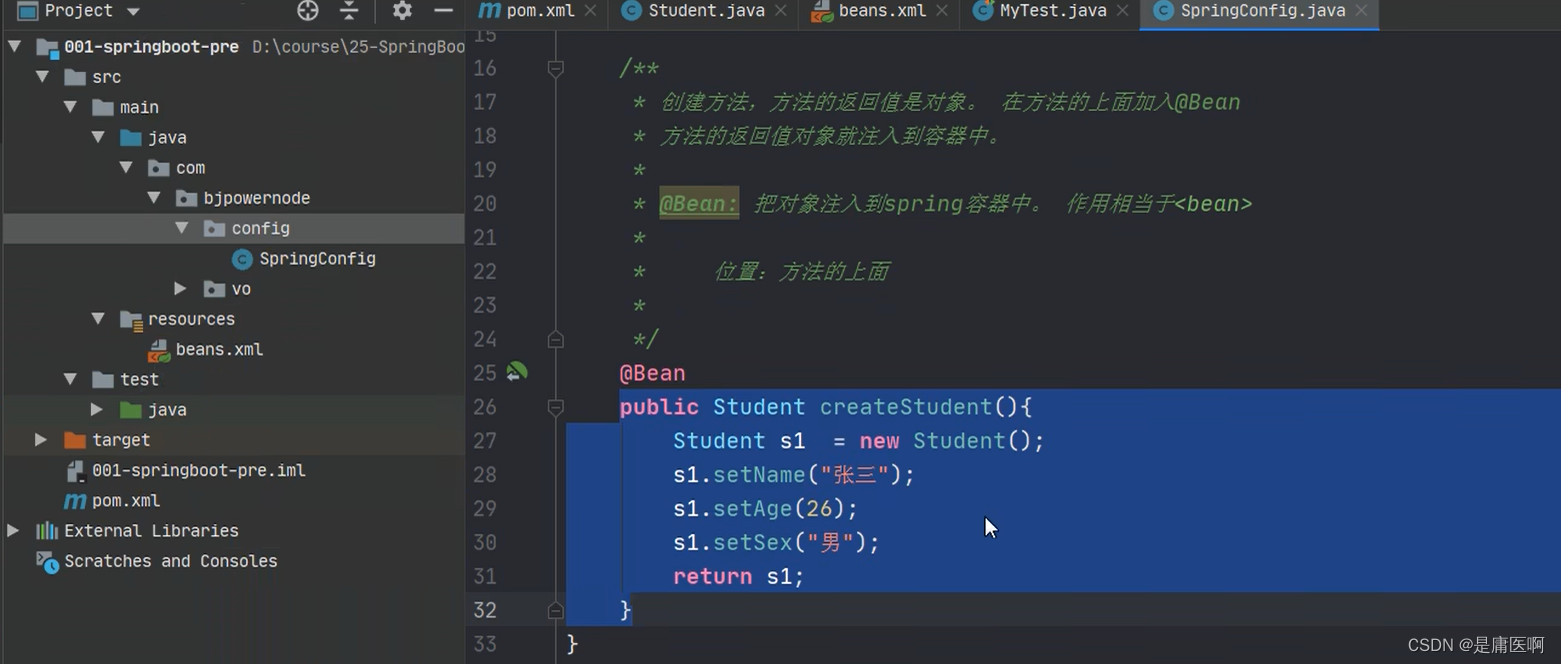1561x664 pixels.
Task: Click setAge call on line 29
Action: click(752, 509)
